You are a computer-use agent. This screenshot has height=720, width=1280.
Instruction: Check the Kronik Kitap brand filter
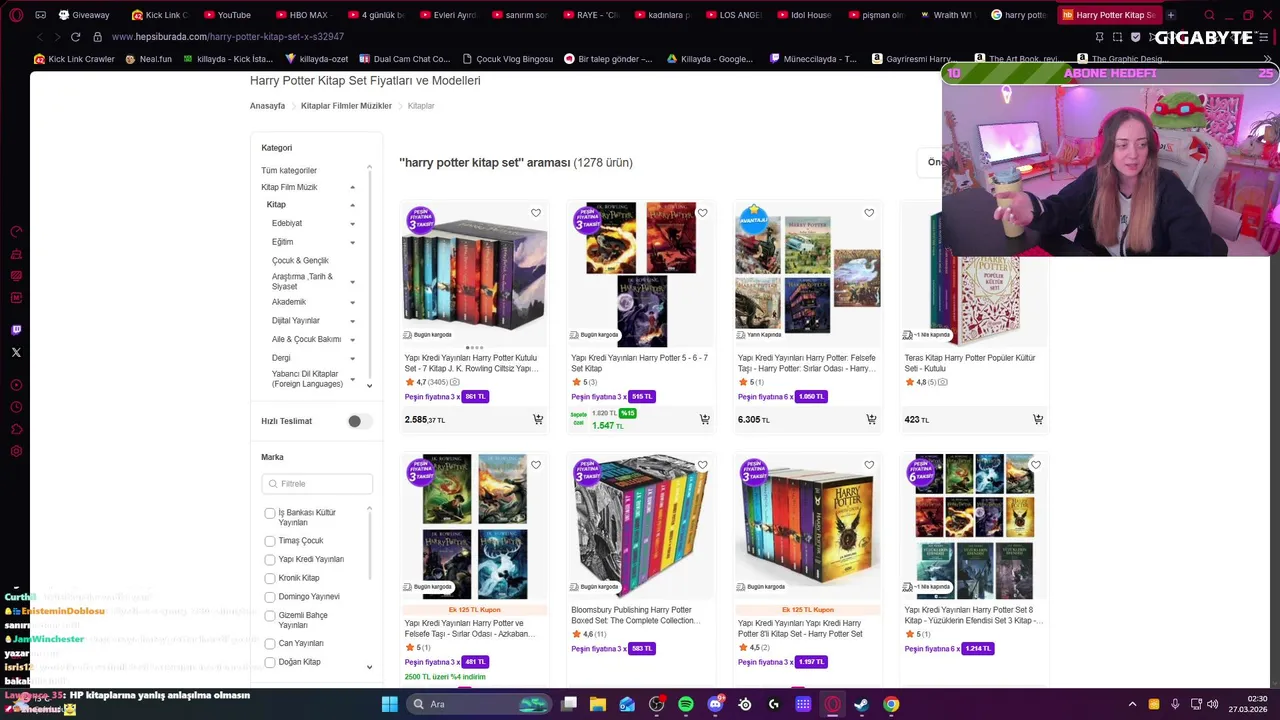270,578
